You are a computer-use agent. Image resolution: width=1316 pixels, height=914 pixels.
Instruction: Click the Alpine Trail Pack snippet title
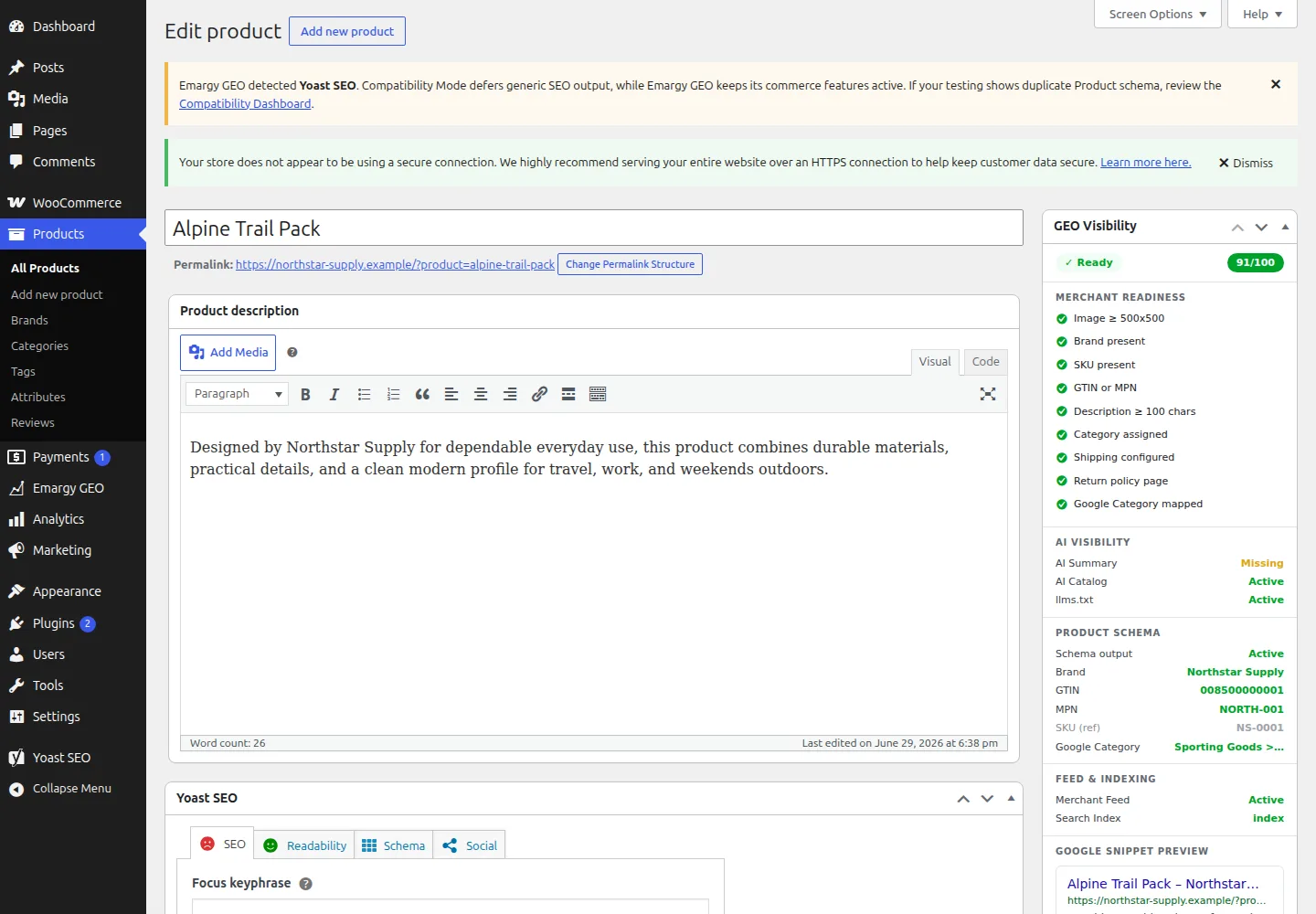(x=1163, y=884)
